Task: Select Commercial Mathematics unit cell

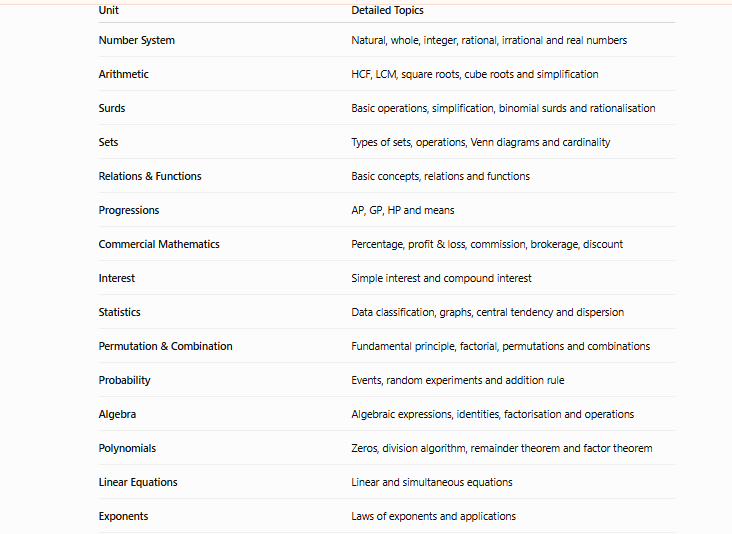Action: [159, 245]
